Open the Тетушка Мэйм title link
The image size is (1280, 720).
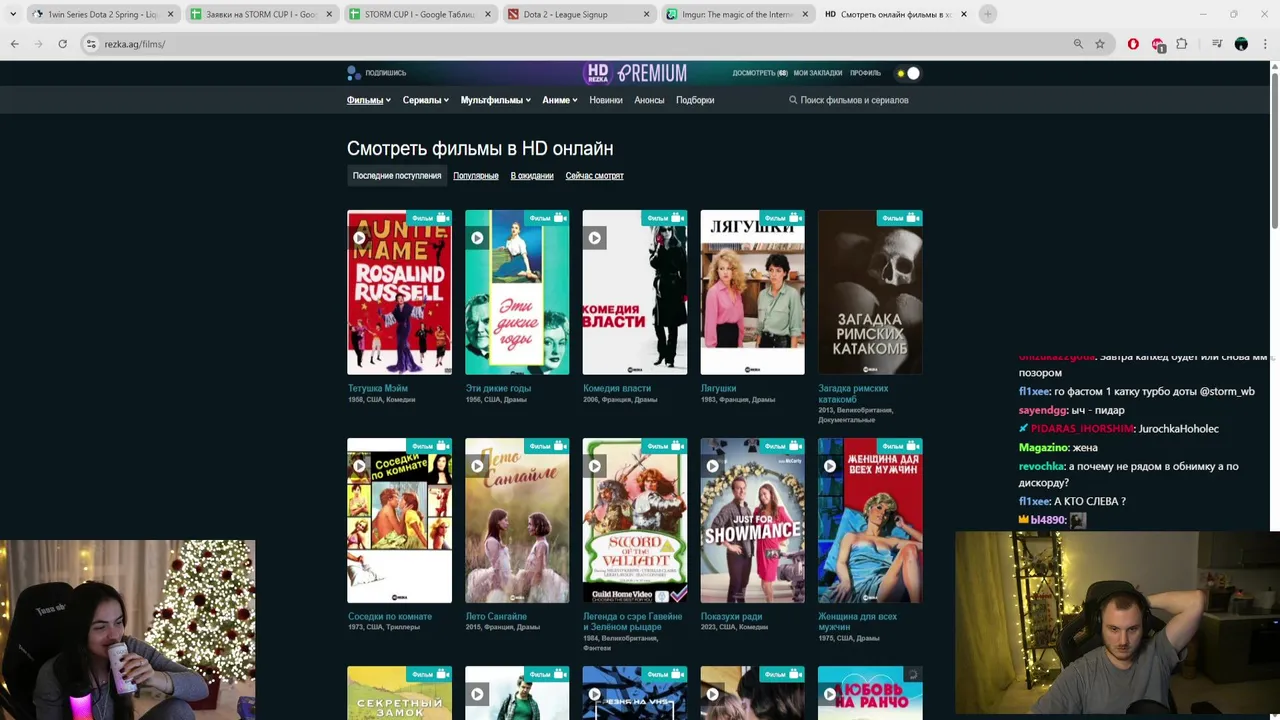[x=378, y=388]
